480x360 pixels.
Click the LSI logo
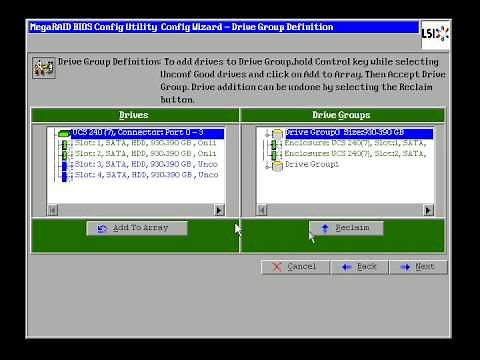click(x=435, y=34)
